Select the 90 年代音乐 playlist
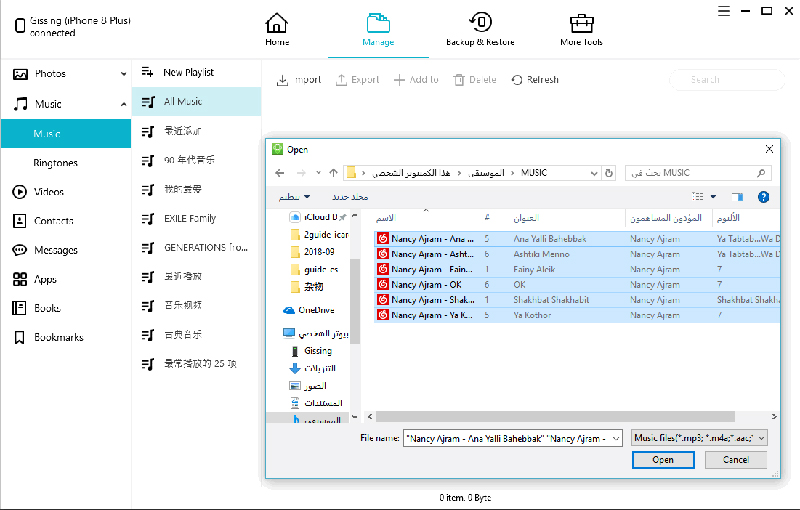This screenshot has height=510, width=800. (x=196, y=160)
